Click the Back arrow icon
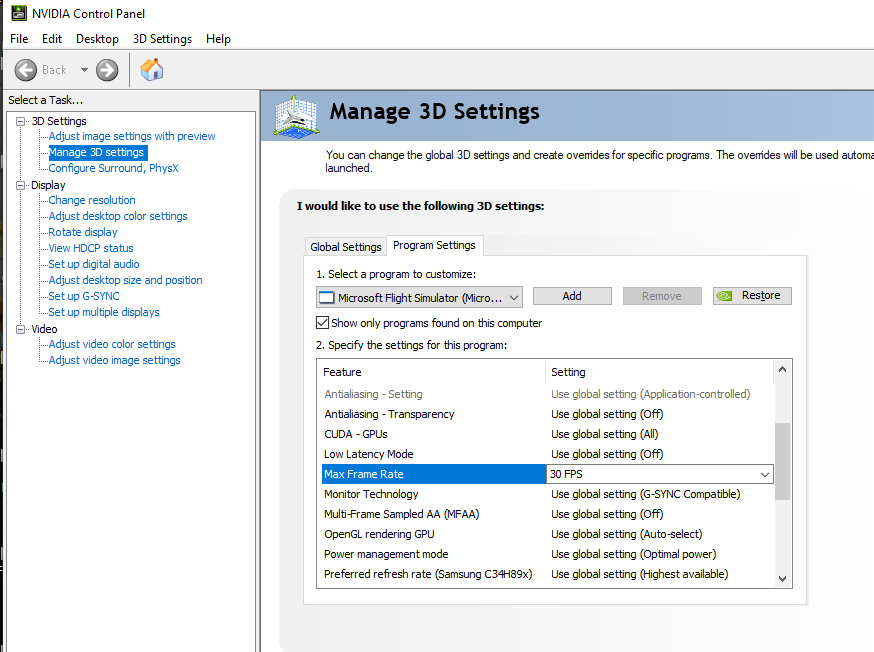This screenshot has height=652, width=874. (26, 70)
